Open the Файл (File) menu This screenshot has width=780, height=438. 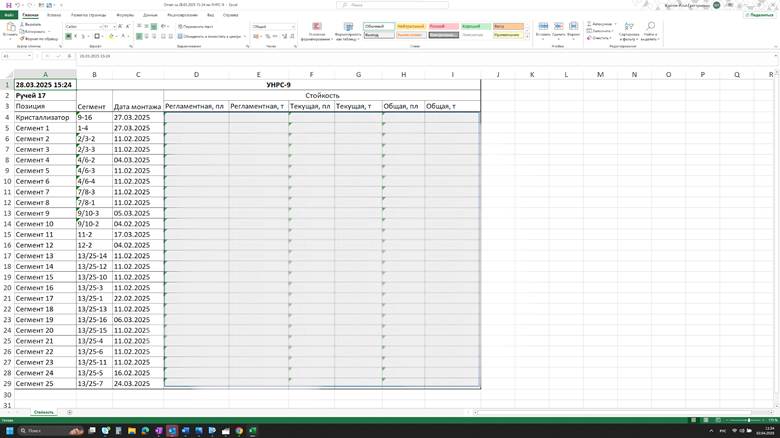pos(8,15)
